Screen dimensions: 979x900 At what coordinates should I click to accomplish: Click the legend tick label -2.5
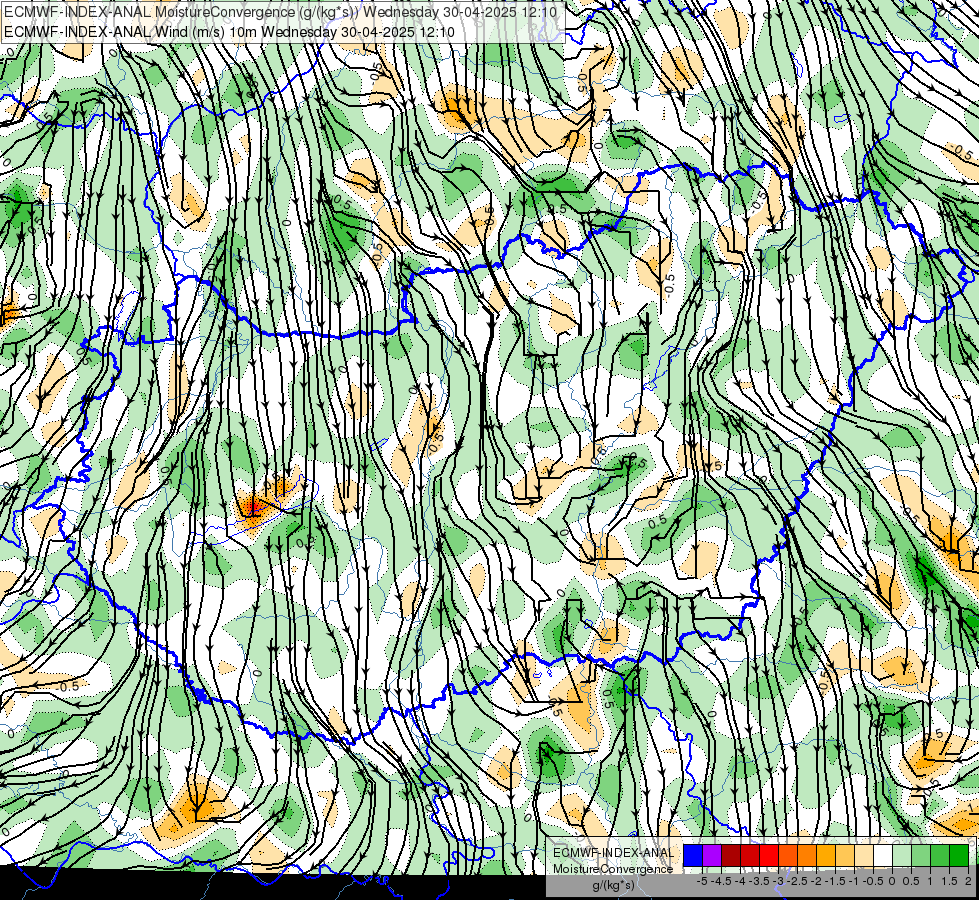pos(797,881)
